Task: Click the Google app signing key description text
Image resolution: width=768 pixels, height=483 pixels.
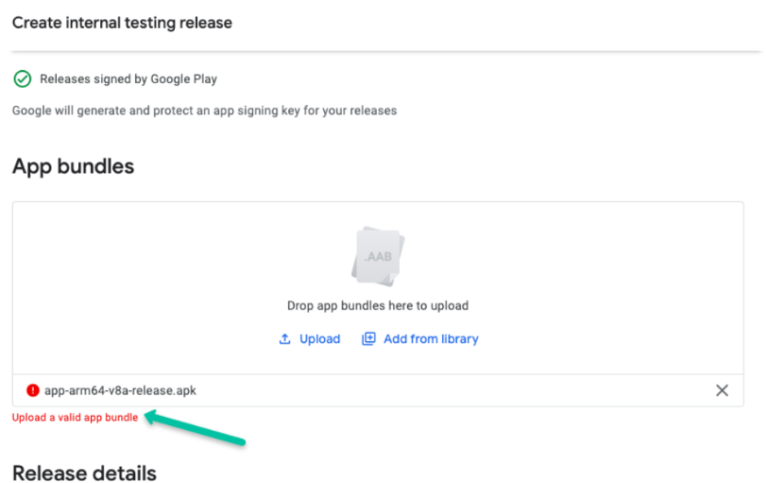Action: pos(204,110)
